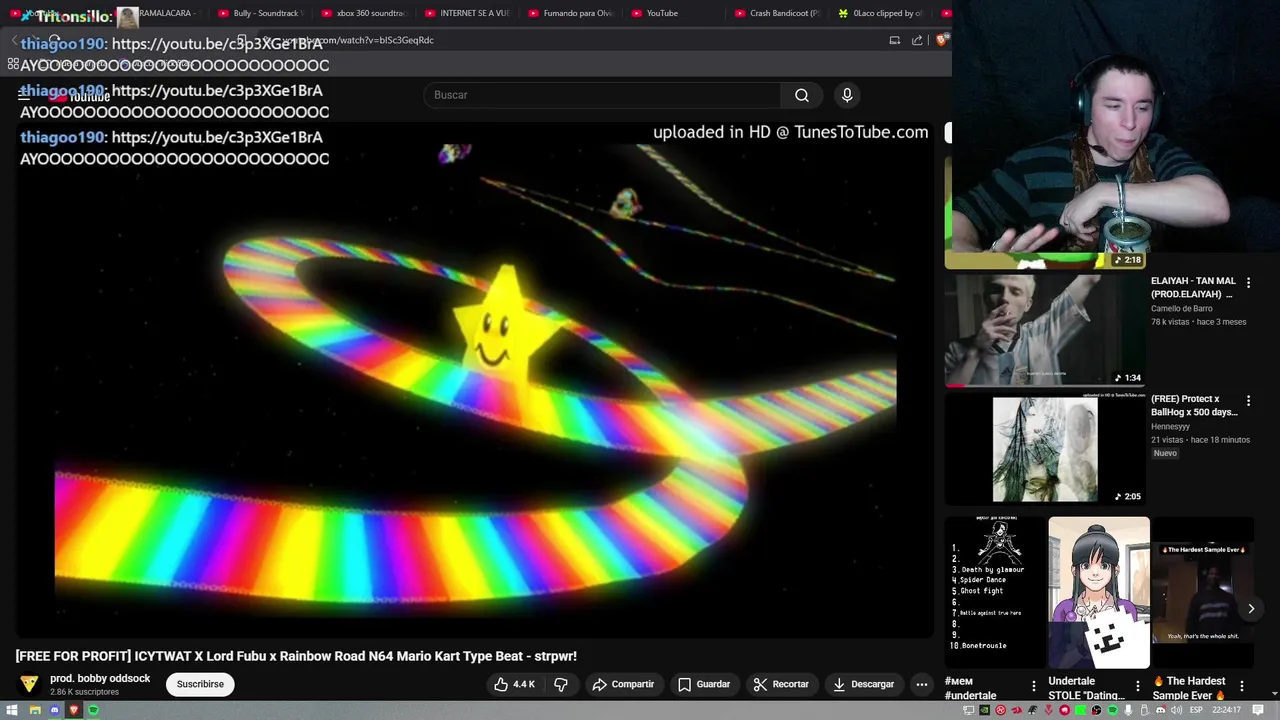Click the Compartir button
This screenshot has width=1280, height=720.
tap(622, 684)
